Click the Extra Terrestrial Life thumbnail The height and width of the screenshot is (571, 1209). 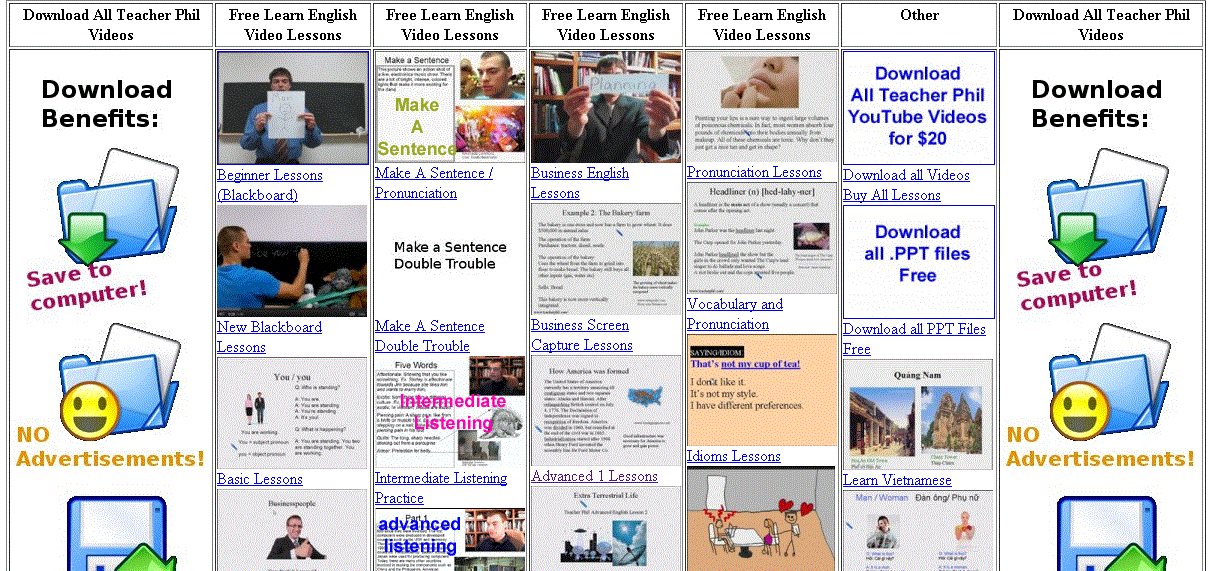point(606,529)
